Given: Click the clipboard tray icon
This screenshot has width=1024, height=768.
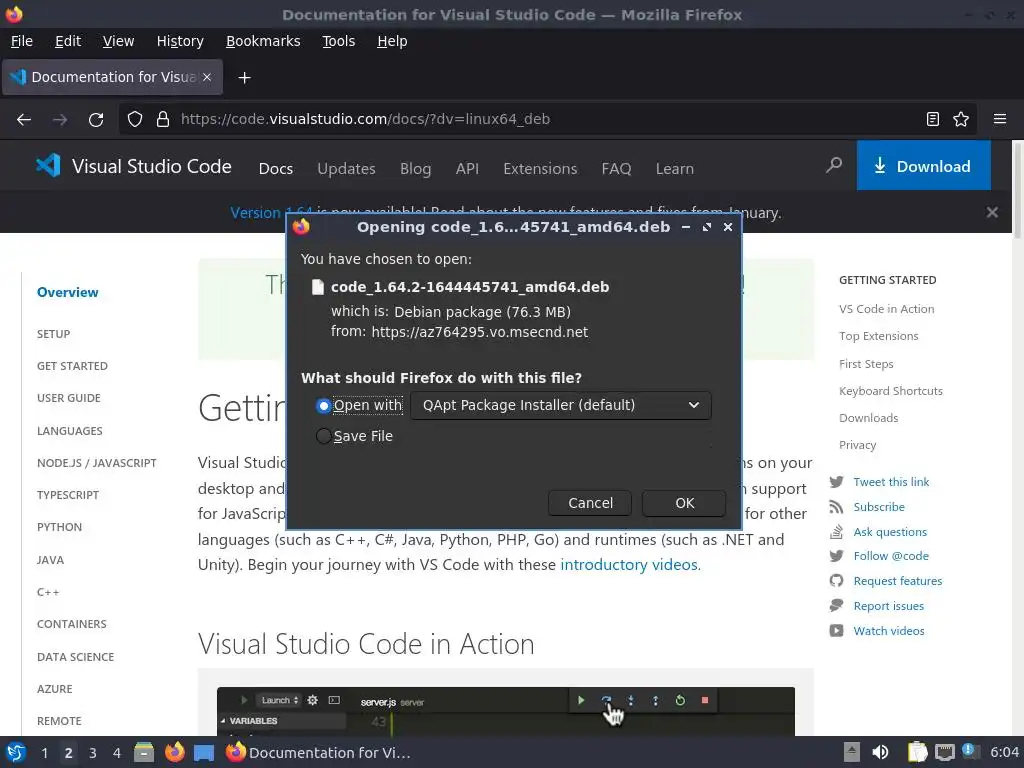Looking at the screenshot, I should 917,752.
